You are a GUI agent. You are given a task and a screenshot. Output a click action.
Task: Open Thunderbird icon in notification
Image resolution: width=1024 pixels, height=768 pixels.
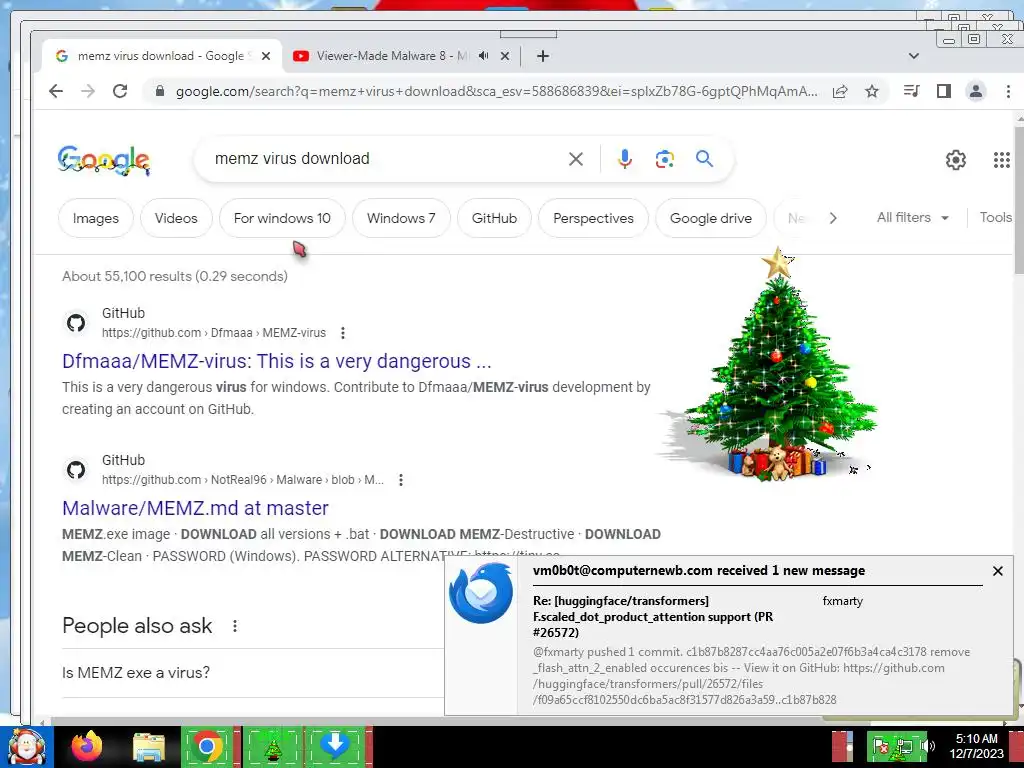pyautogui.click(x=481, y=594)
